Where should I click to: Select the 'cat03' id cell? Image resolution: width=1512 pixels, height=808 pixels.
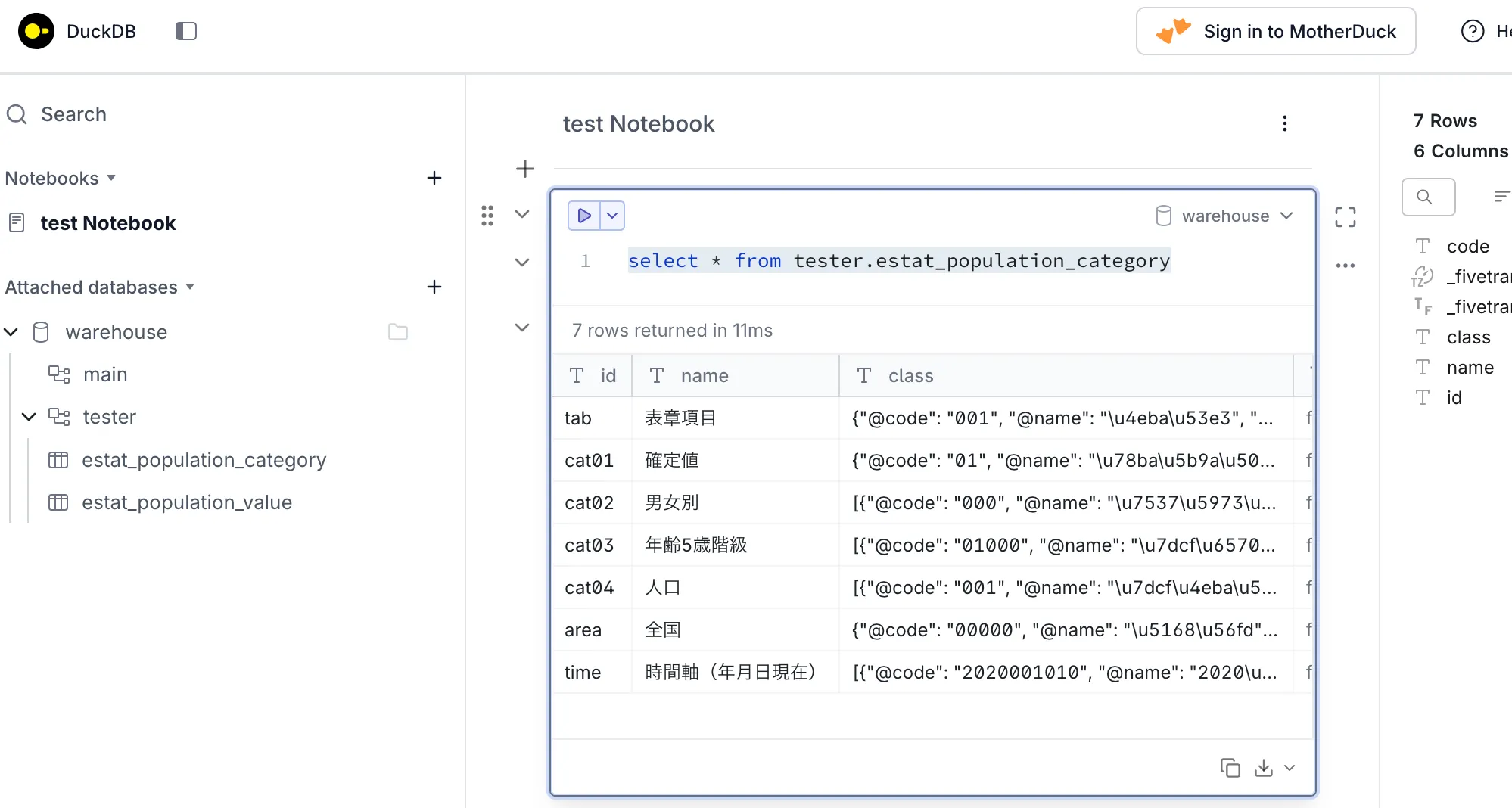(592, 545)
